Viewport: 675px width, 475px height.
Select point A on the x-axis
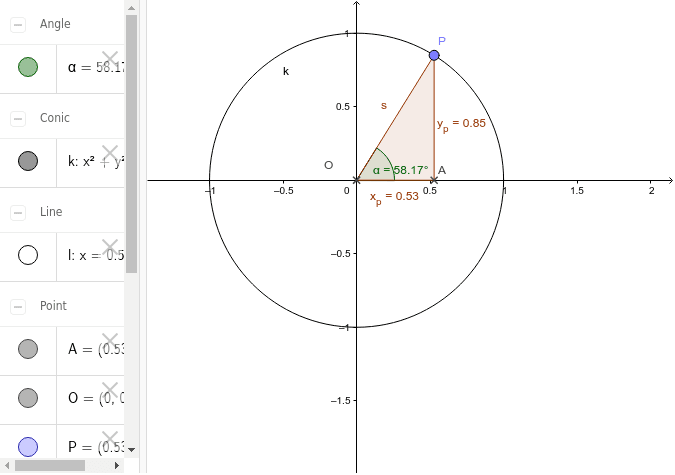tap(434, 180)
